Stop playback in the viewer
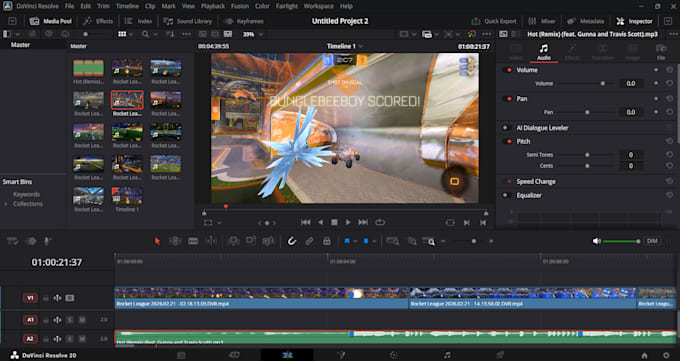The height and width of the screenshot is (361, 680). [x=334, y=222]
